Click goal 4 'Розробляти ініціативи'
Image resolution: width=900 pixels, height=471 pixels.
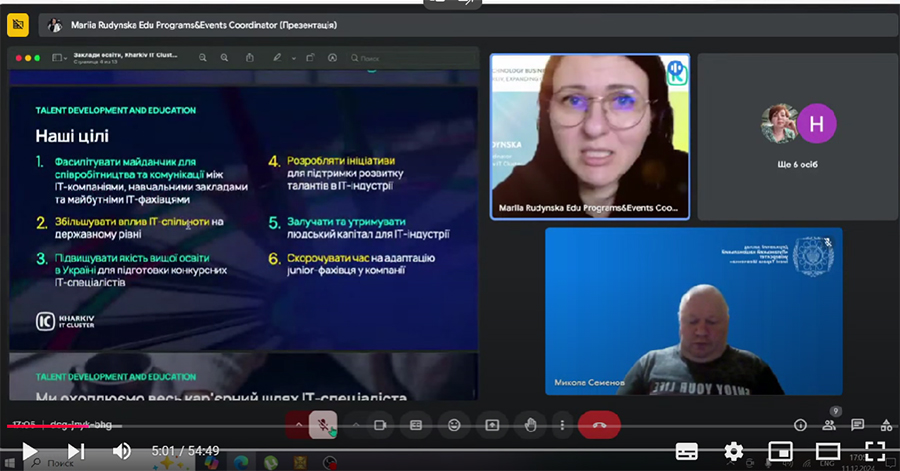pos(341,161)
